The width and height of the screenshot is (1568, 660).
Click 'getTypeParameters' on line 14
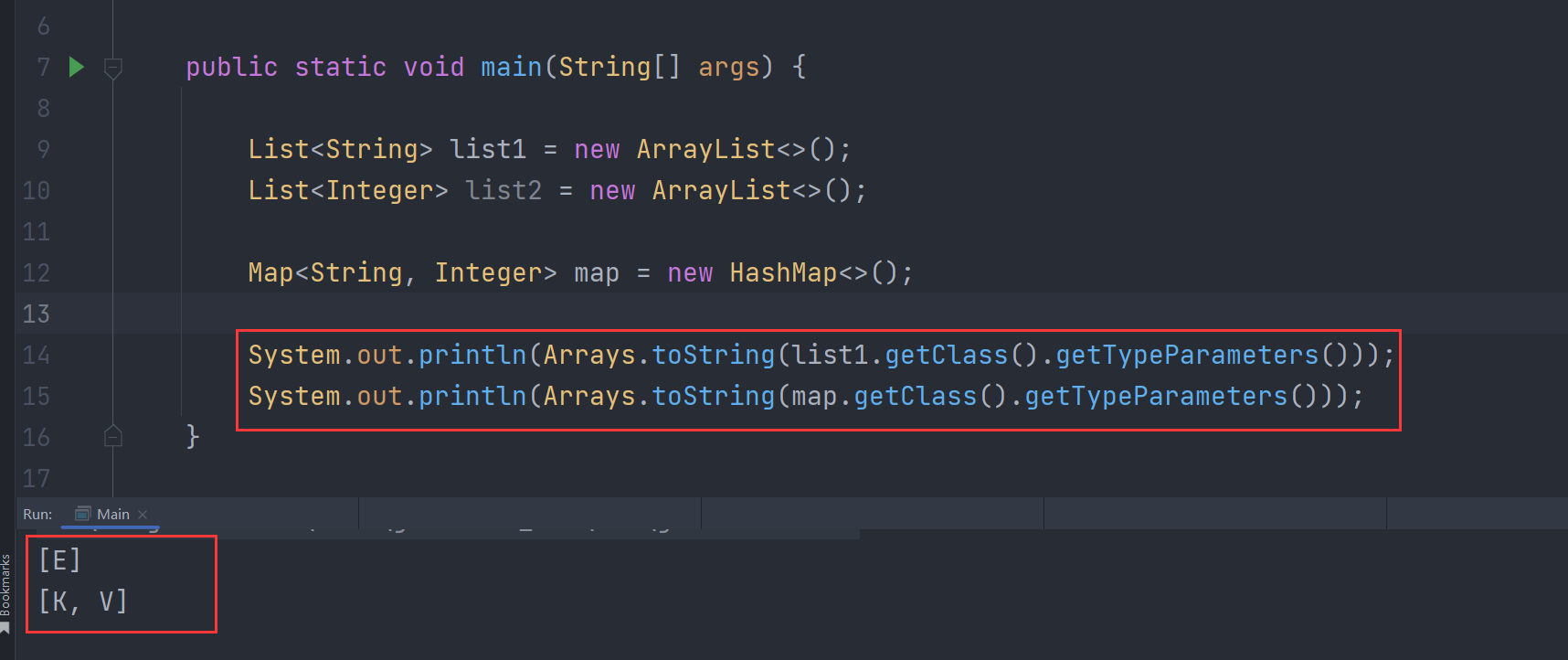click(x=1188, y=355)
